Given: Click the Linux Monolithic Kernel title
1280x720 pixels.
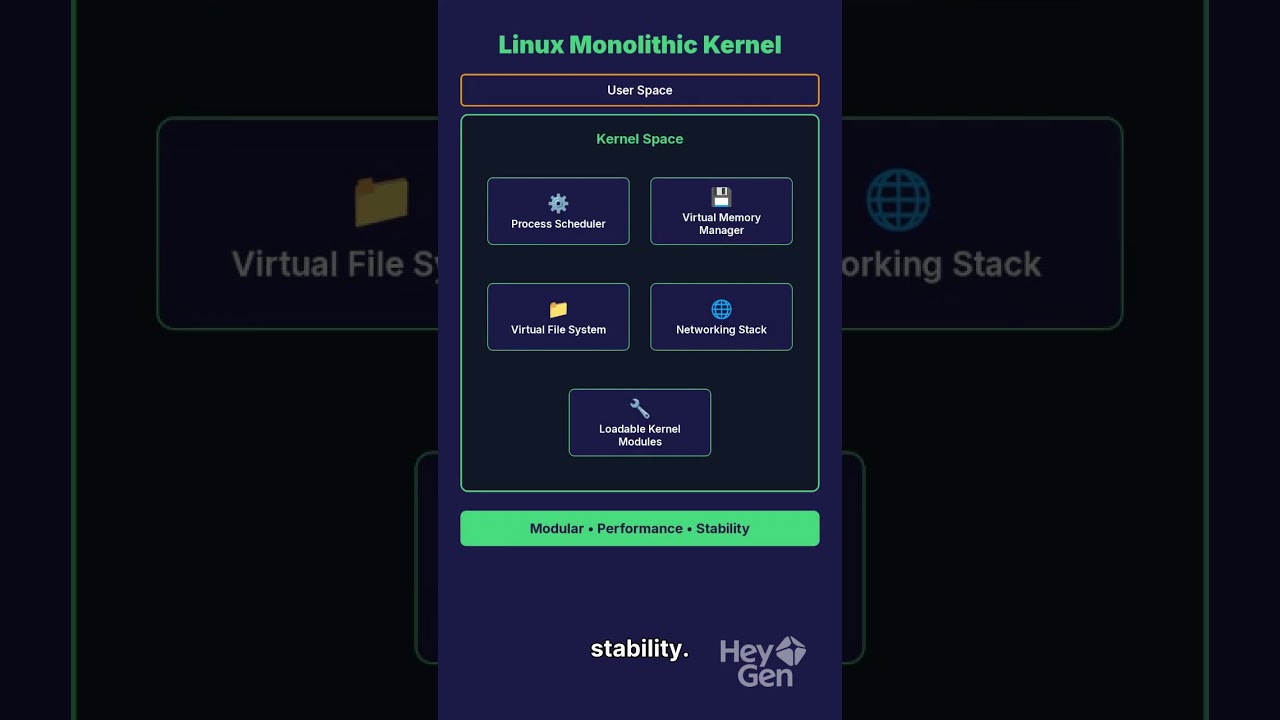Looking at the screenshot, I should pos(640,45).
